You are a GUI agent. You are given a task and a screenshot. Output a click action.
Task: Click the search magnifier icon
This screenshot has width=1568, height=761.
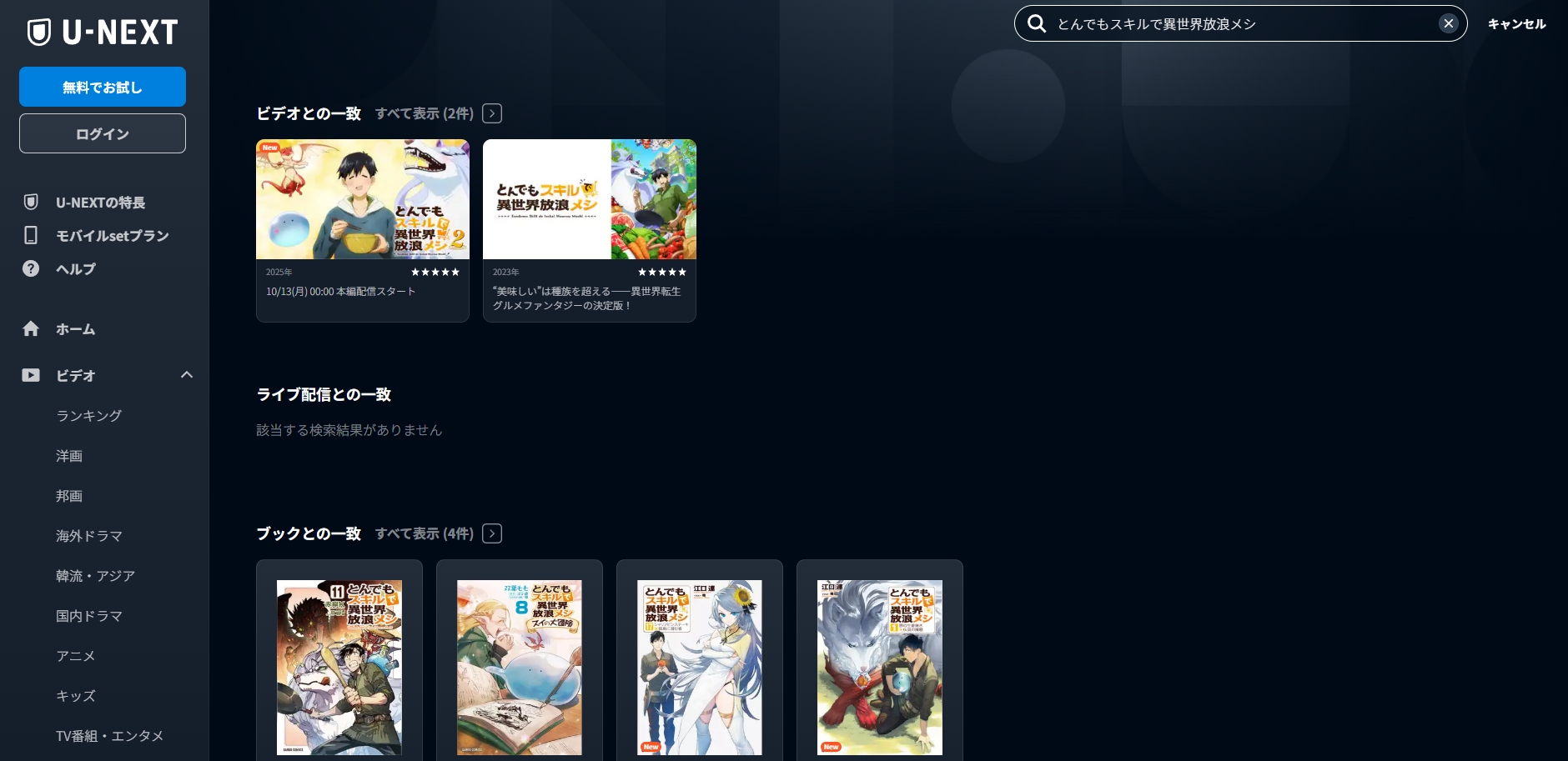pyautogui.click(x=1037, y=23)
